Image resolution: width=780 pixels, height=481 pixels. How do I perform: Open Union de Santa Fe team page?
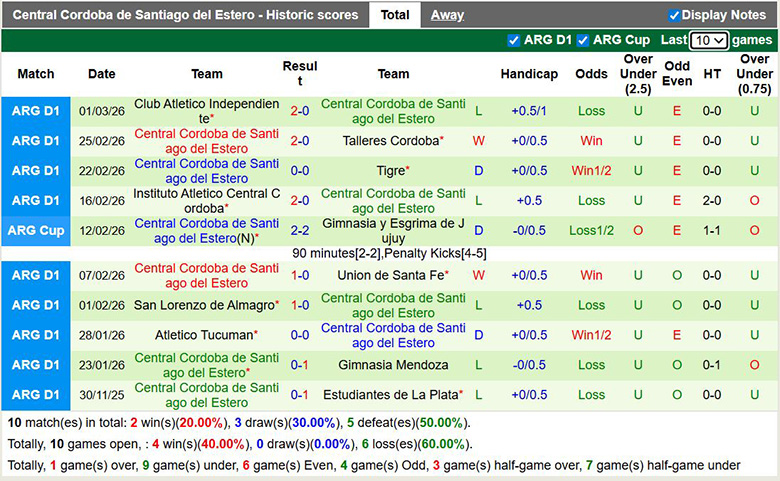(391, 275)
